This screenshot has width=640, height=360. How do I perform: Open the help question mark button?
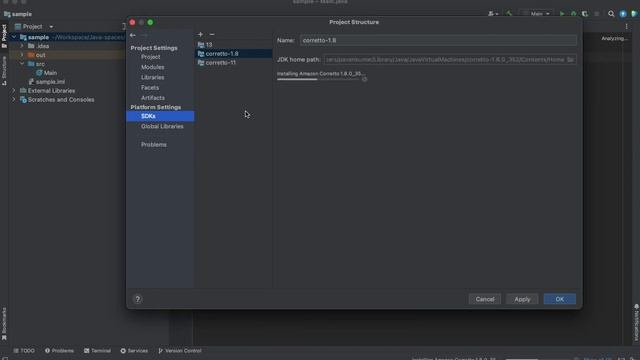[138, 299]
